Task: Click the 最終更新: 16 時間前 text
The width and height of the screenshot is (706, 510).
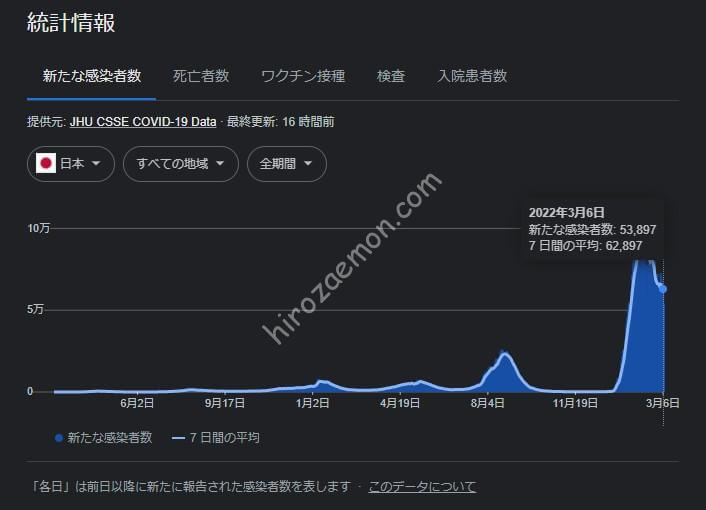Action: (281, 122)
